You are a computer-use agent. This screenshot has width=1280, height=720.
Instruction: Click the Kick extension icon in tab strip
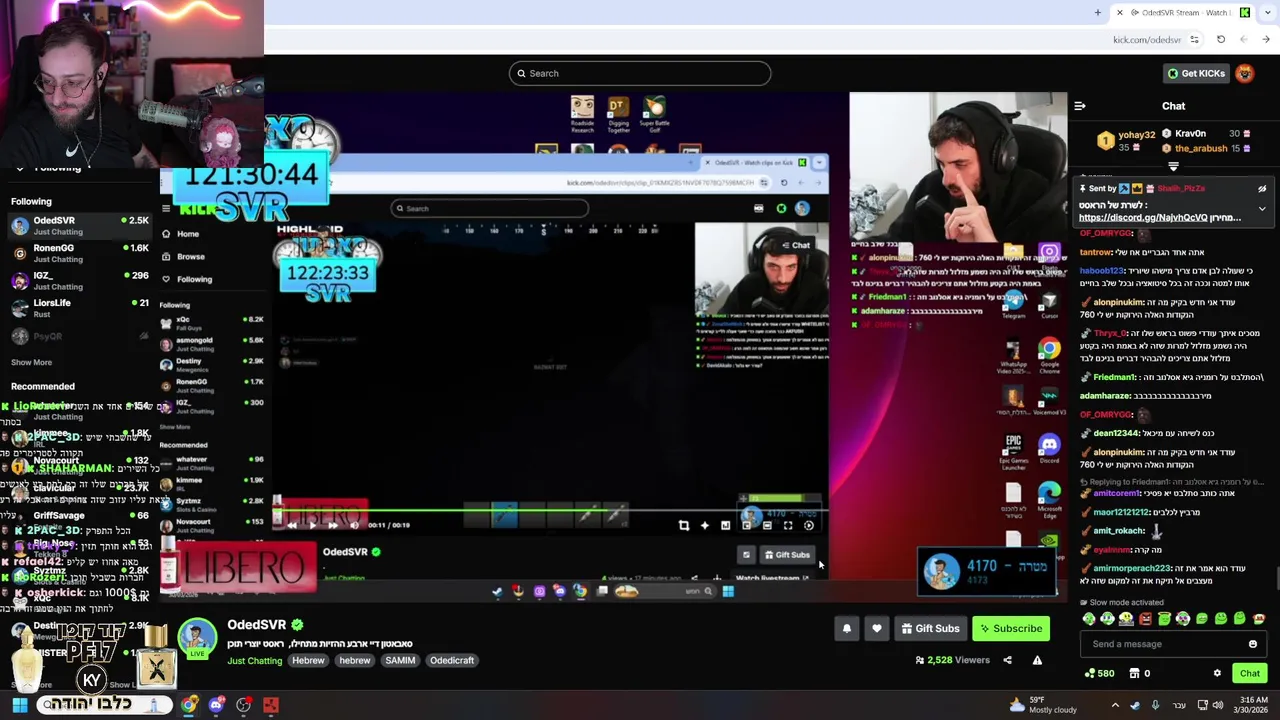point(1244,13)
